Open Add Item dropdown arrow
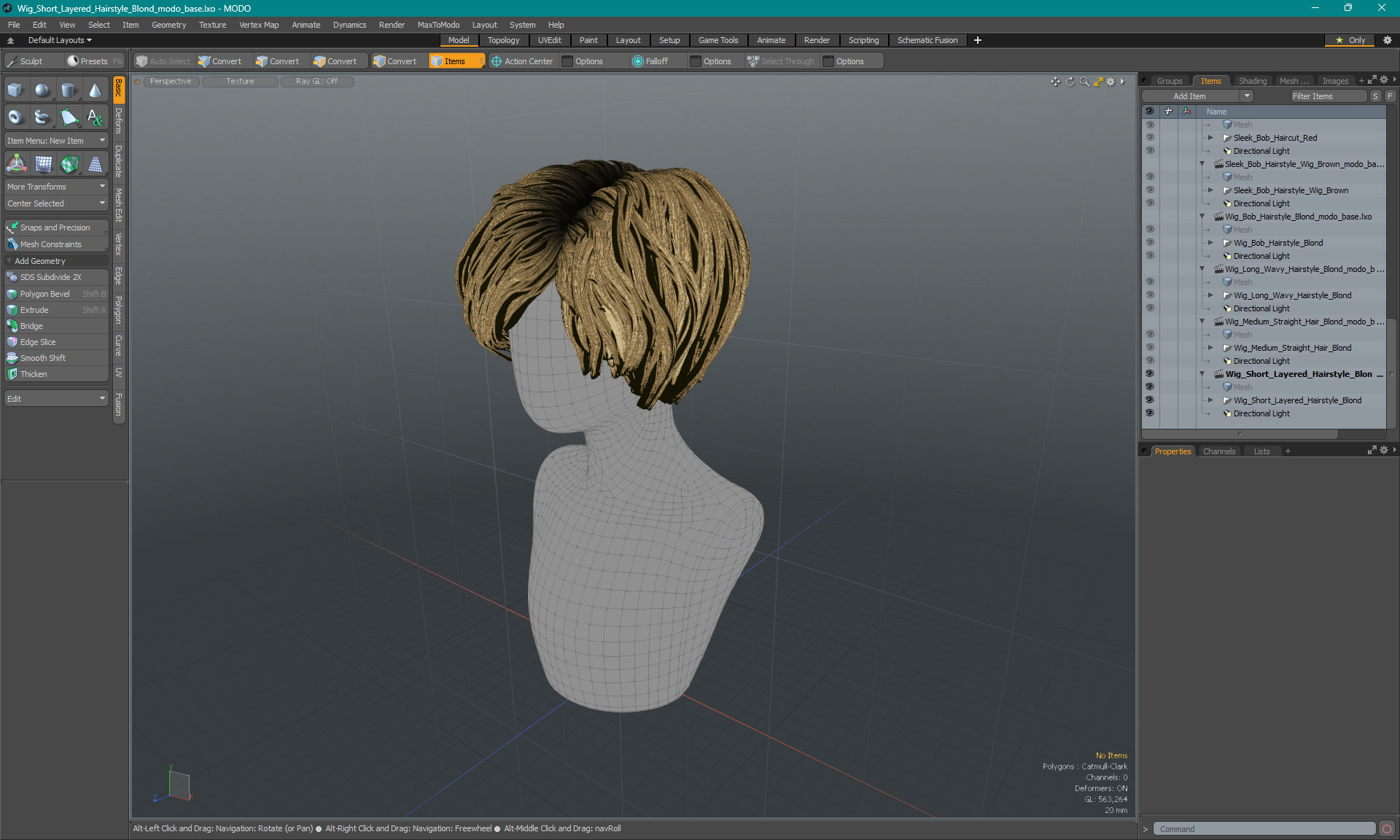The width and height of the screenshot is (1400, 840). [x=1247, y=96]
